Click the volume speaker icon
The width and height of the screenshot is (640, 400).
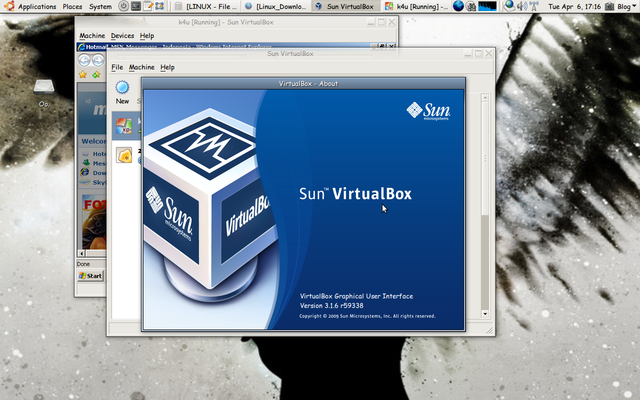coord(521,6)
